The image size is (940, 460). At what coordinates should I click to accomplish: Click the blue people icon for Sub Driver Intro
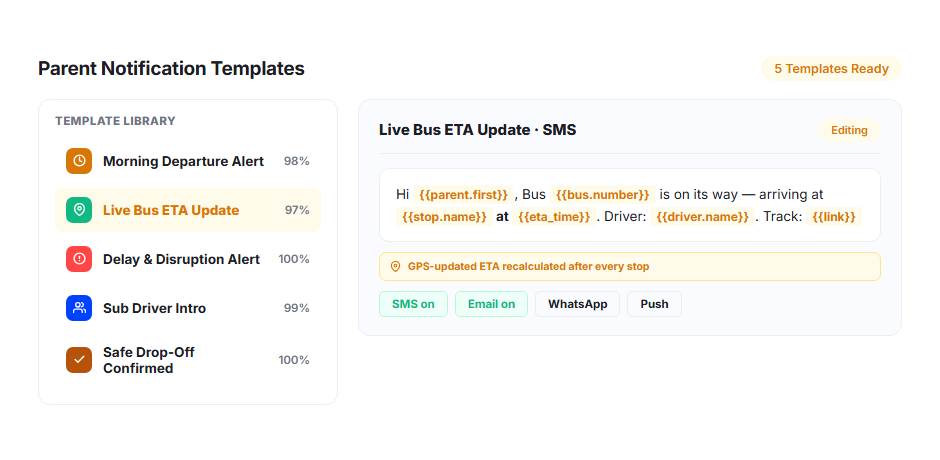79,308
